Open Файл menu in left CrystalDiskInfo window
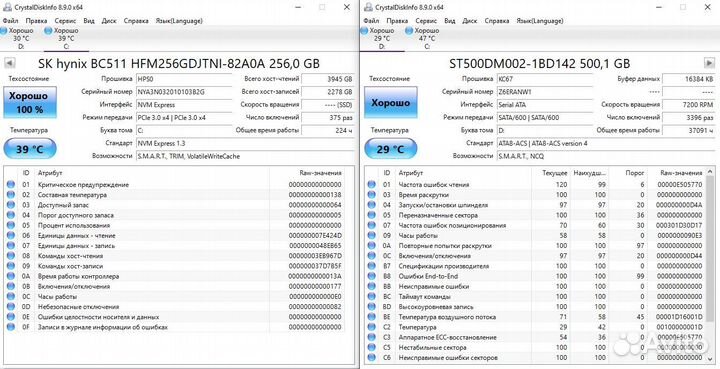Viewport: 720px width, 369px height. click(x=10, y=21)
